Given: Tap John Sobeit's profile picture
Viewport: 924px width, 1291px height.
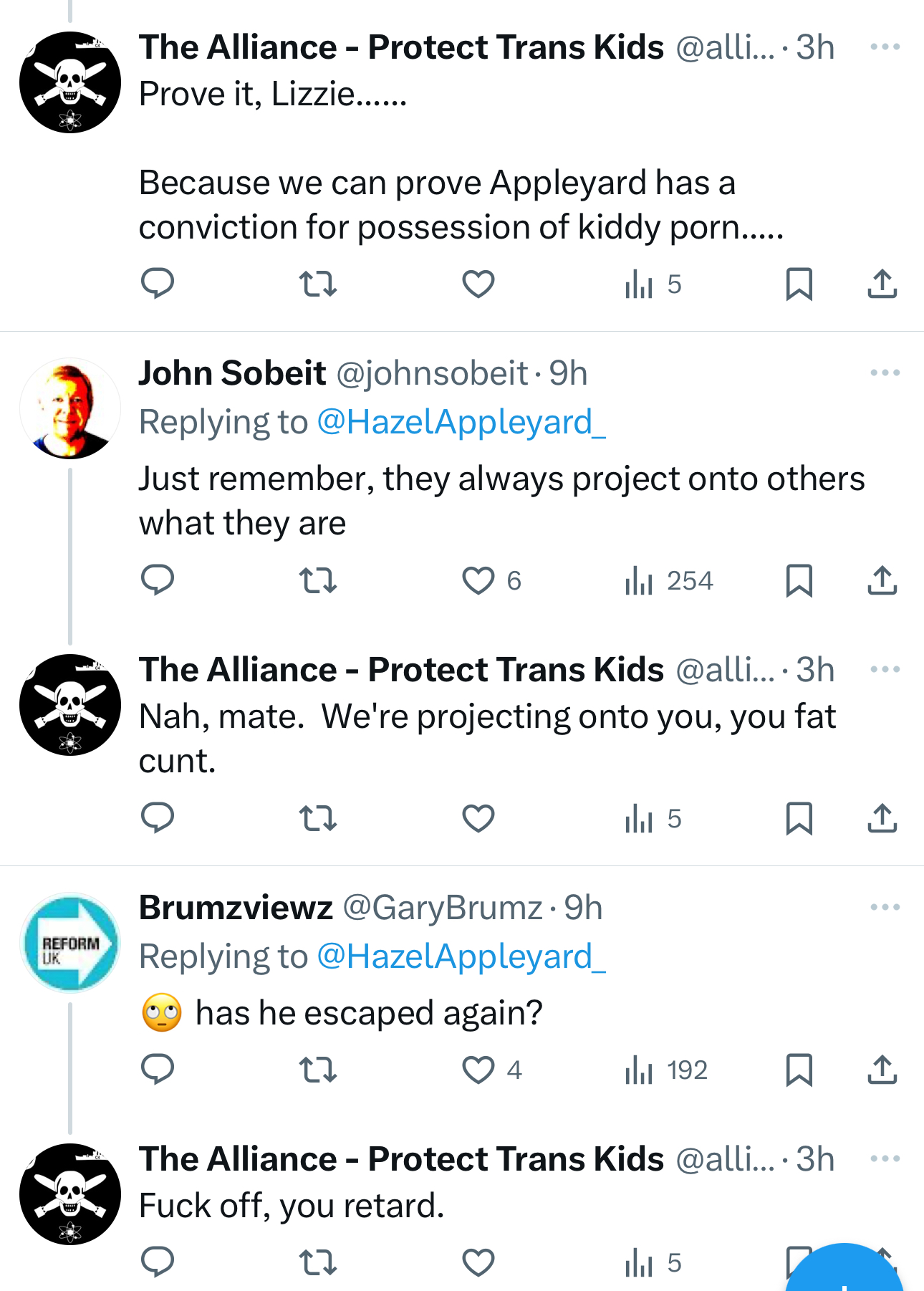Looking at the screenshot, I should (70, 408).
